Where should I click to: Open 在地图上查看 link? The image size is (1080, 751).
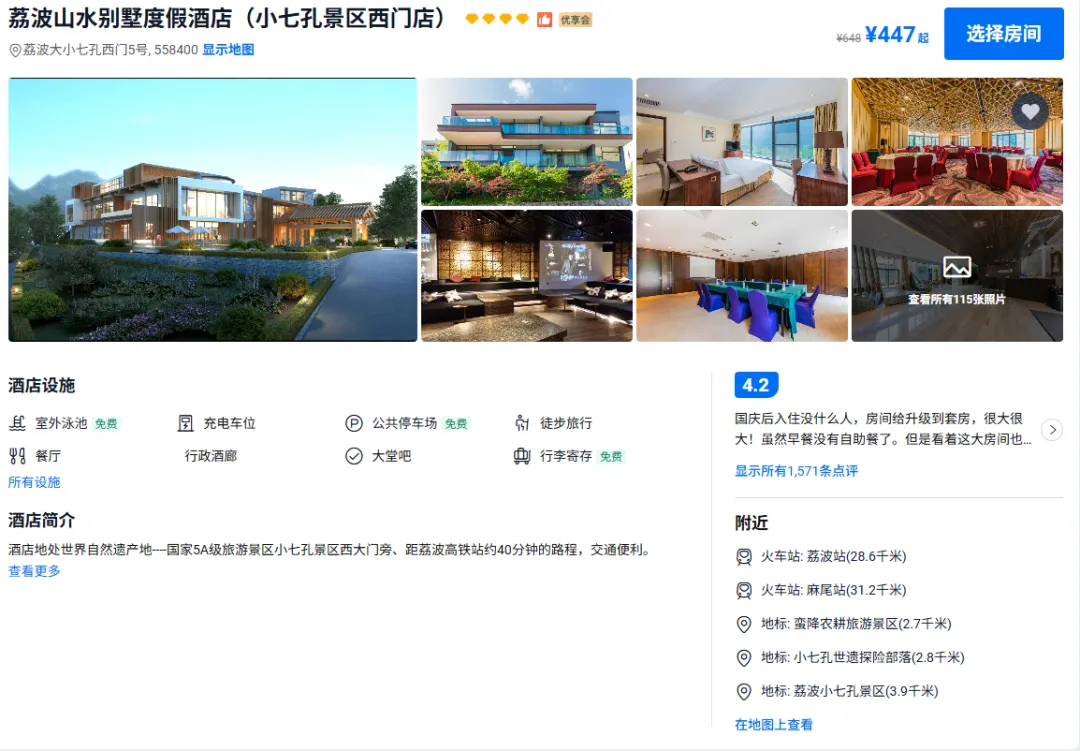(x=774, y=725)
